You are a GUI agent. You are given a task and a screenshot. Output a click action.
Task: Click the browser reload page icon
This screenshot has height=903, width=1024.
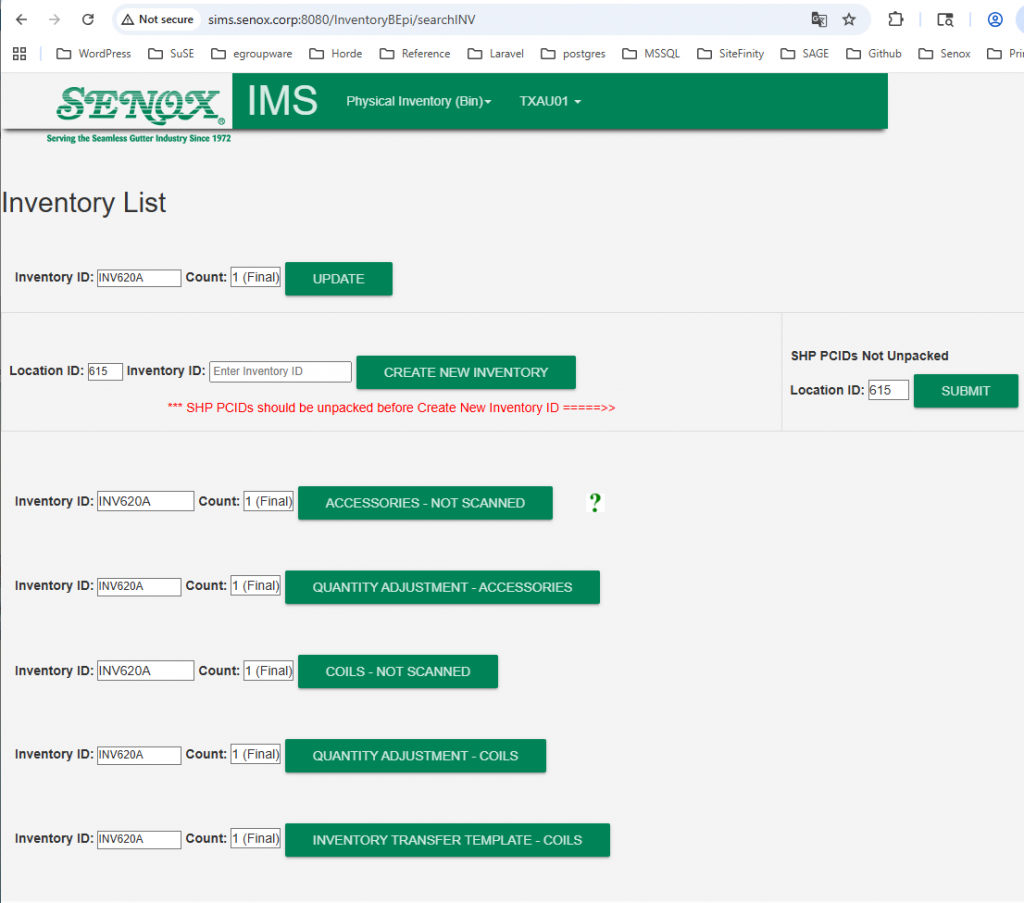coord(88,19)
